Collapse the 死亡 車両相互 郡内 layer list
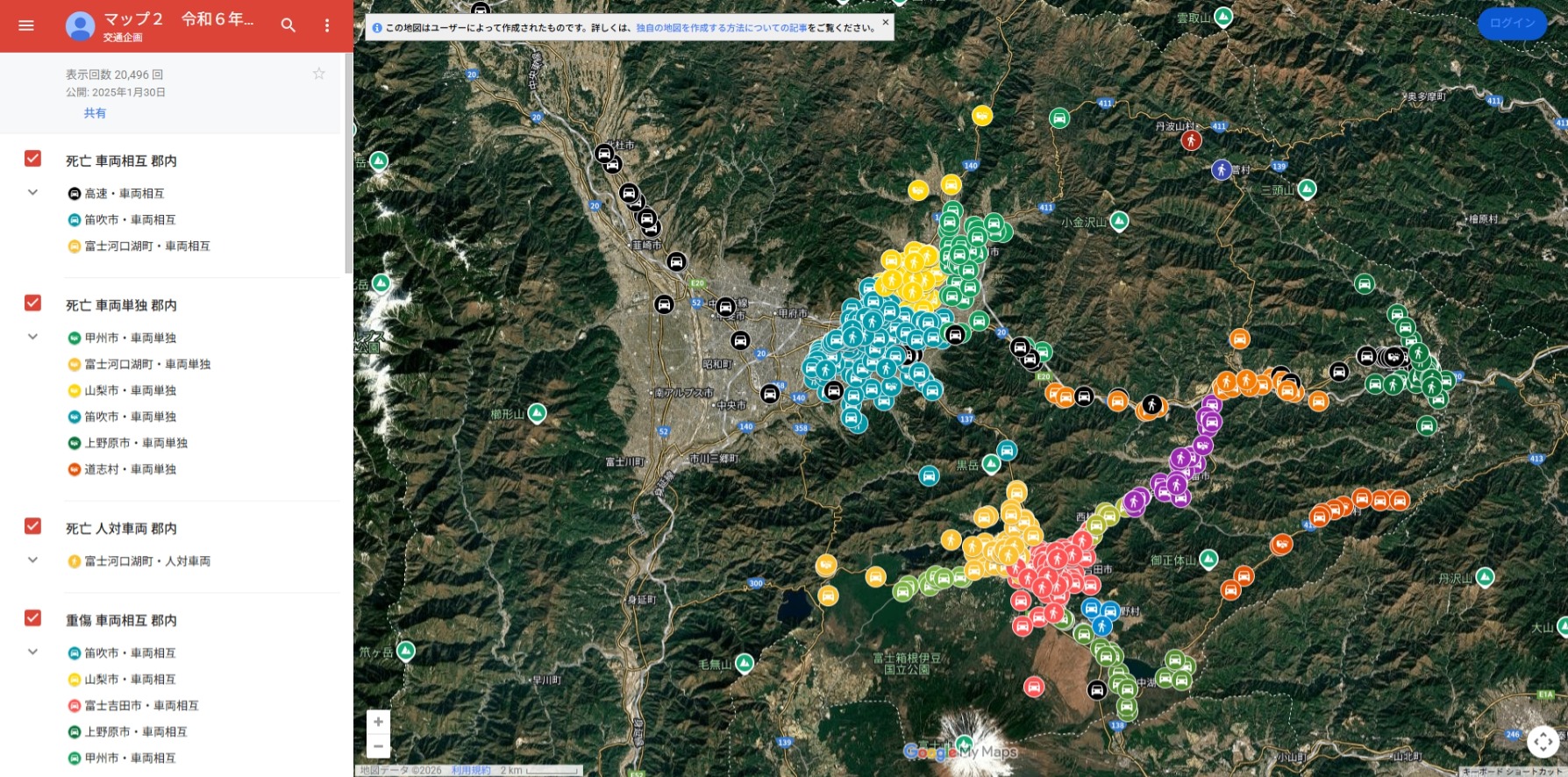Image resolution: width=1568 pixels, height=777 pixels. (33, 192)
